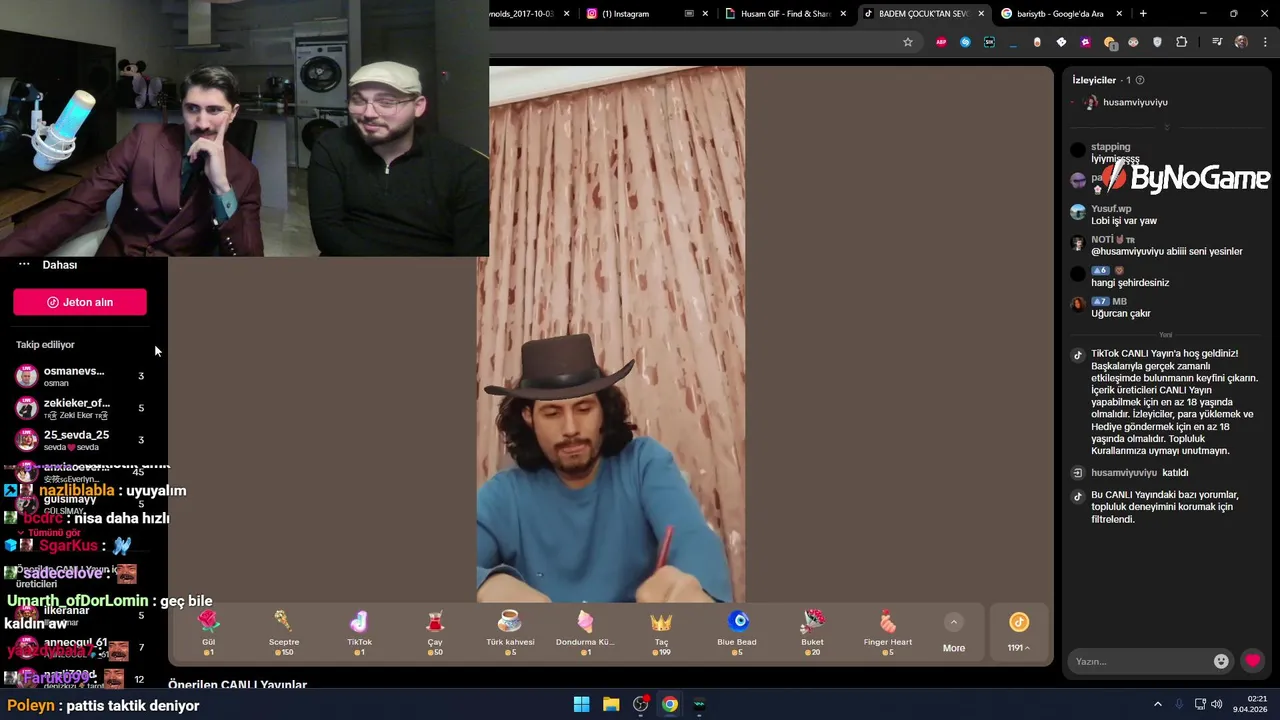Open Chrome from the taskbar
This screenshot has width=1280, height=720.
(670, 704)
